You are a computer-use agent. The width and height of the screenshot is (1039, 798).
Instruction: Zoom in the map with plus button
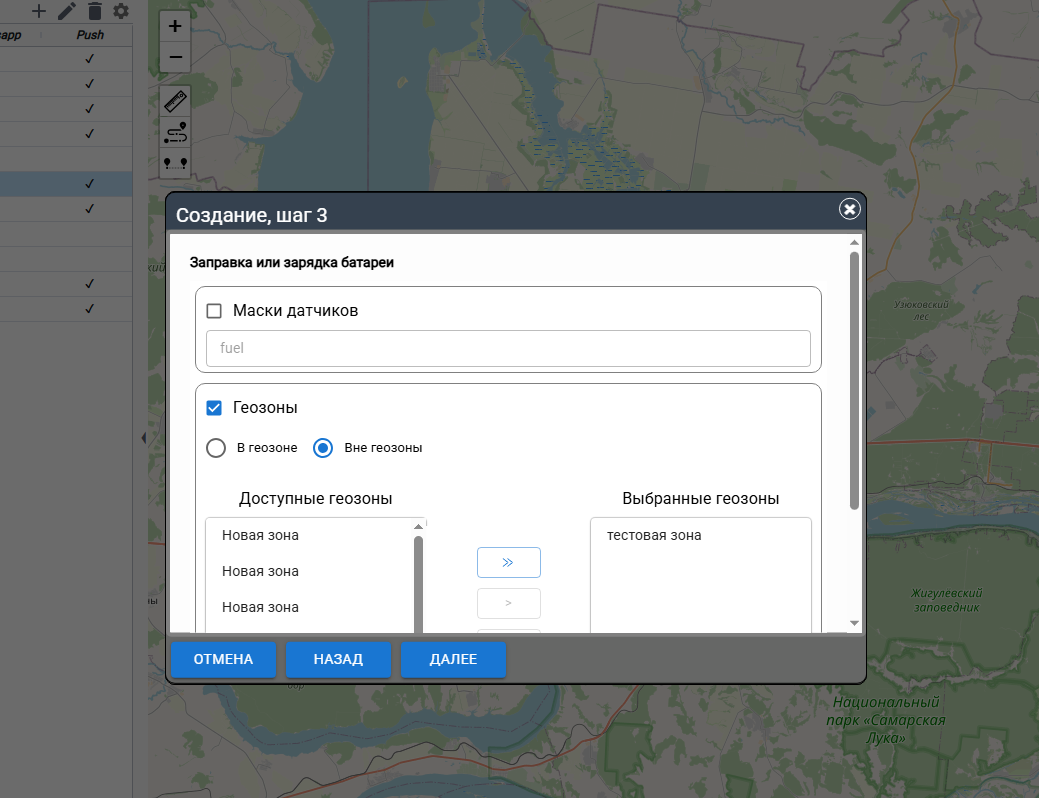(175, 27)
